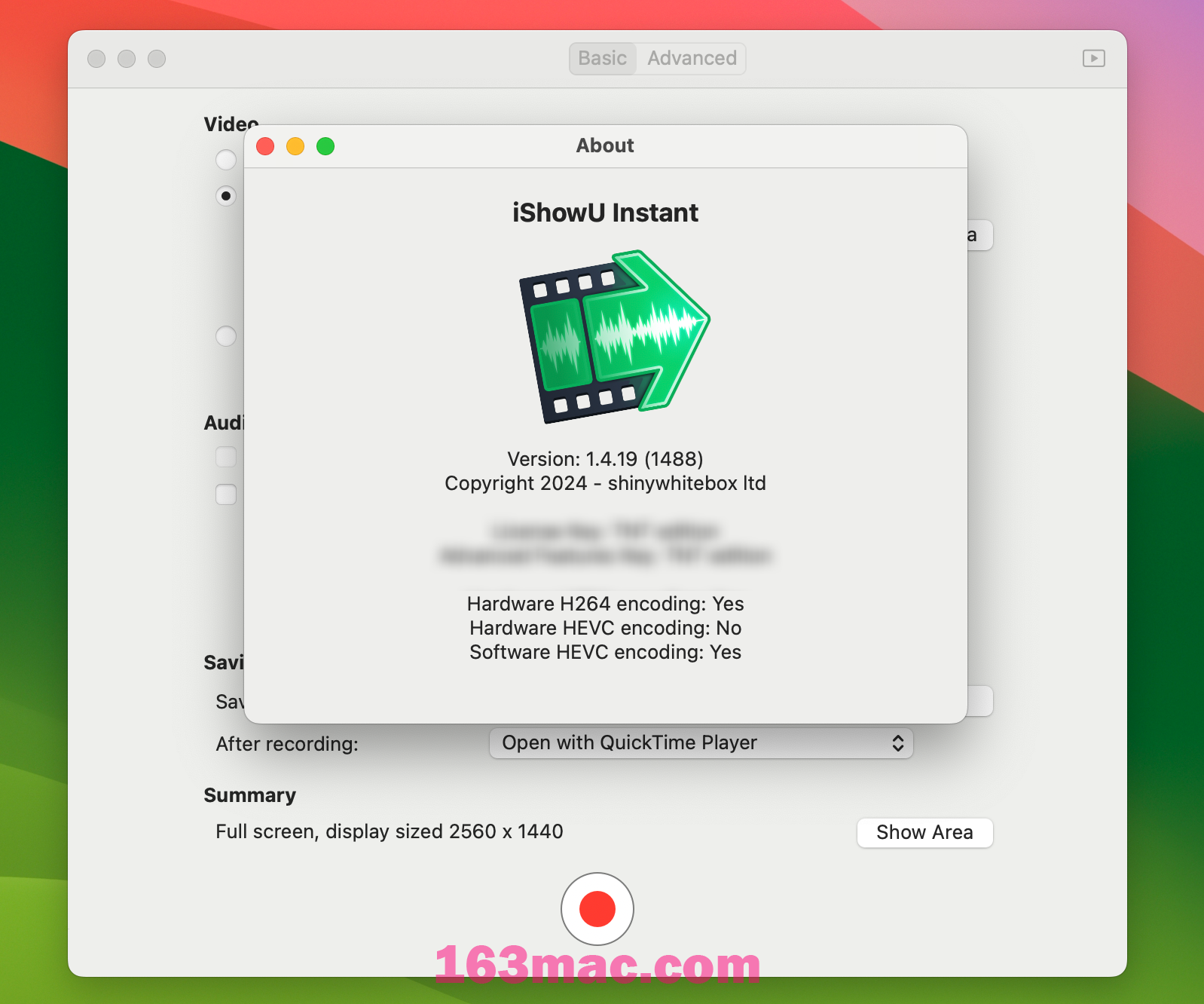Click the Hardware H264 encoding: Yes line
The width and height of the screenshot is (1204, 1004).
pos(605,604)
